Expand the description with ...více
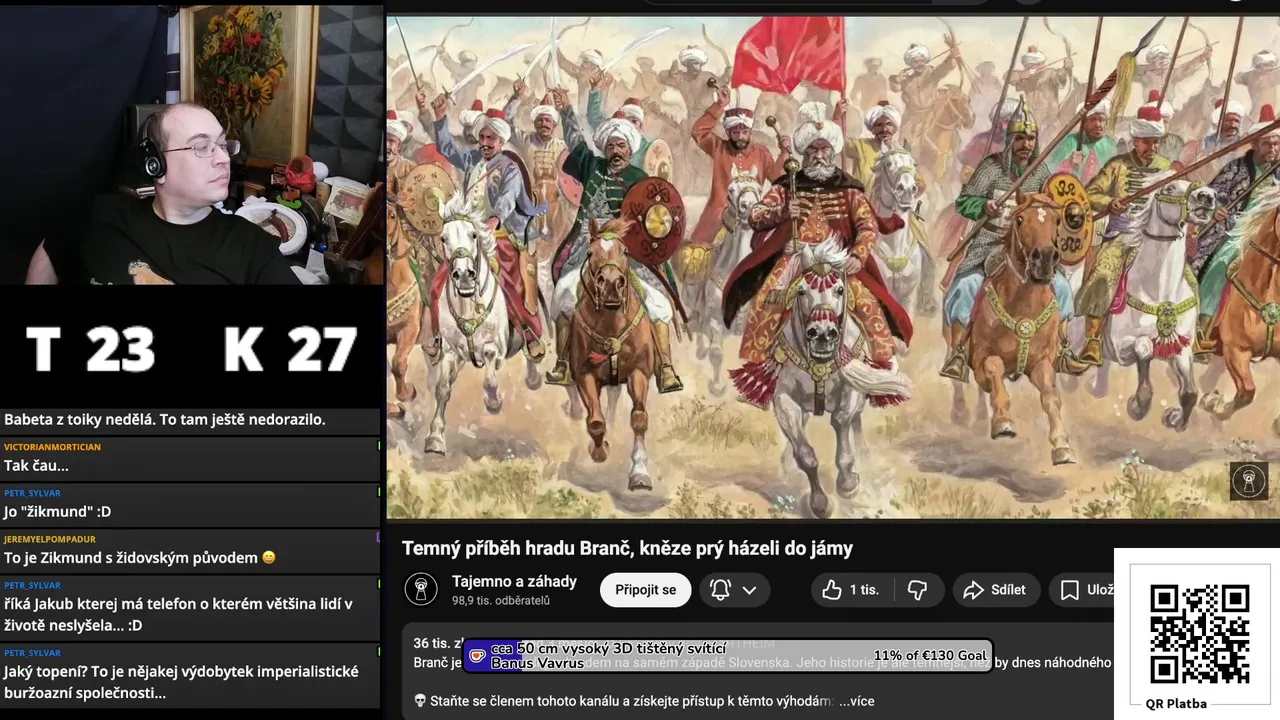This screenshot has height=720, width=1280. point(856,701)
